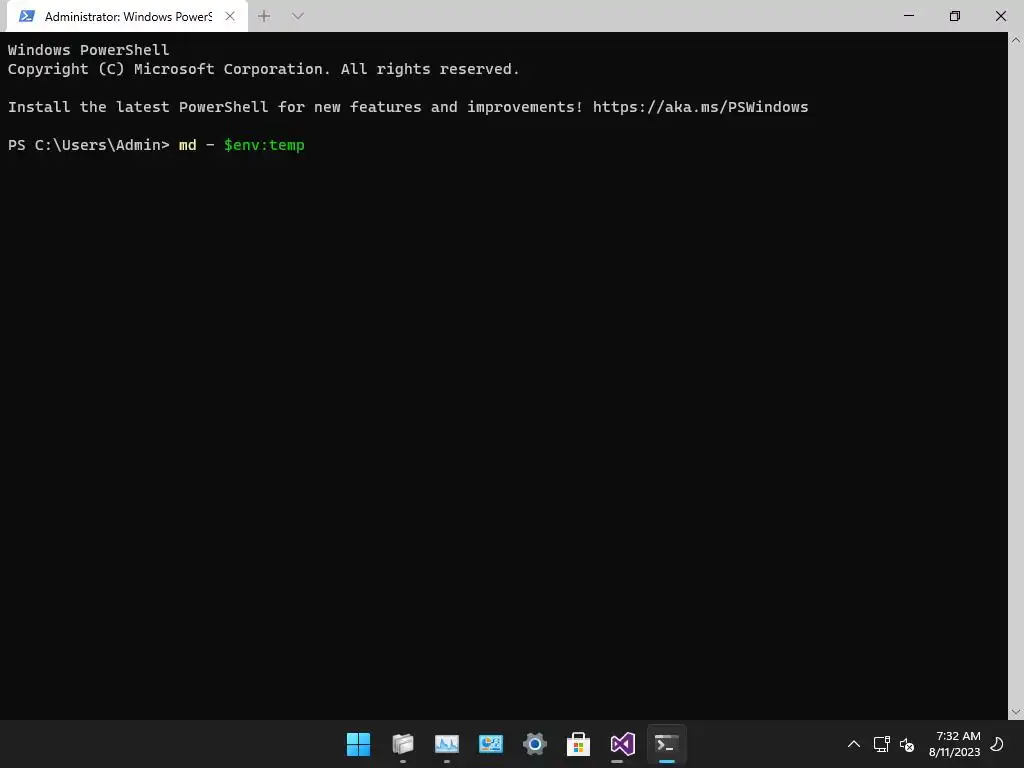Click the $env:temp text in the command
Image resolution: width=1024 pixels, height=768 pixels.
tap(264, 145)
